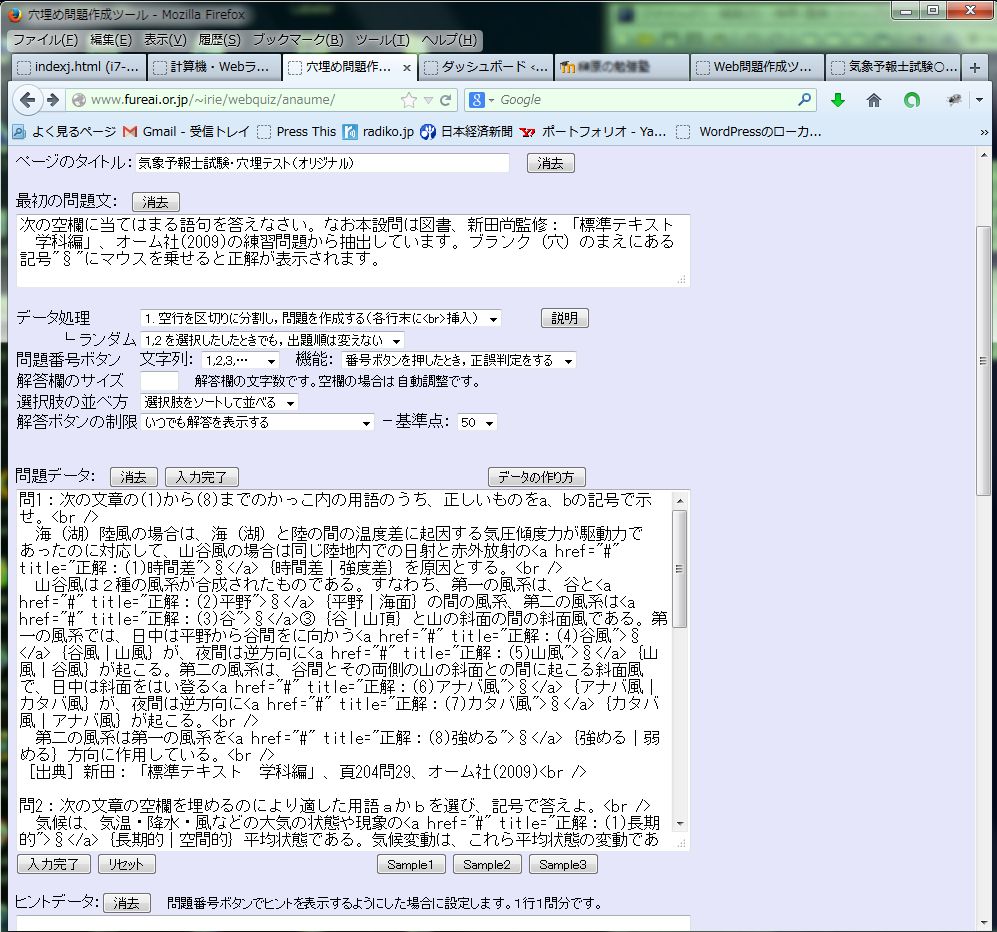Open Google search engine selector icon
This screenshot has width=997, height=932.
pos(481,100)
